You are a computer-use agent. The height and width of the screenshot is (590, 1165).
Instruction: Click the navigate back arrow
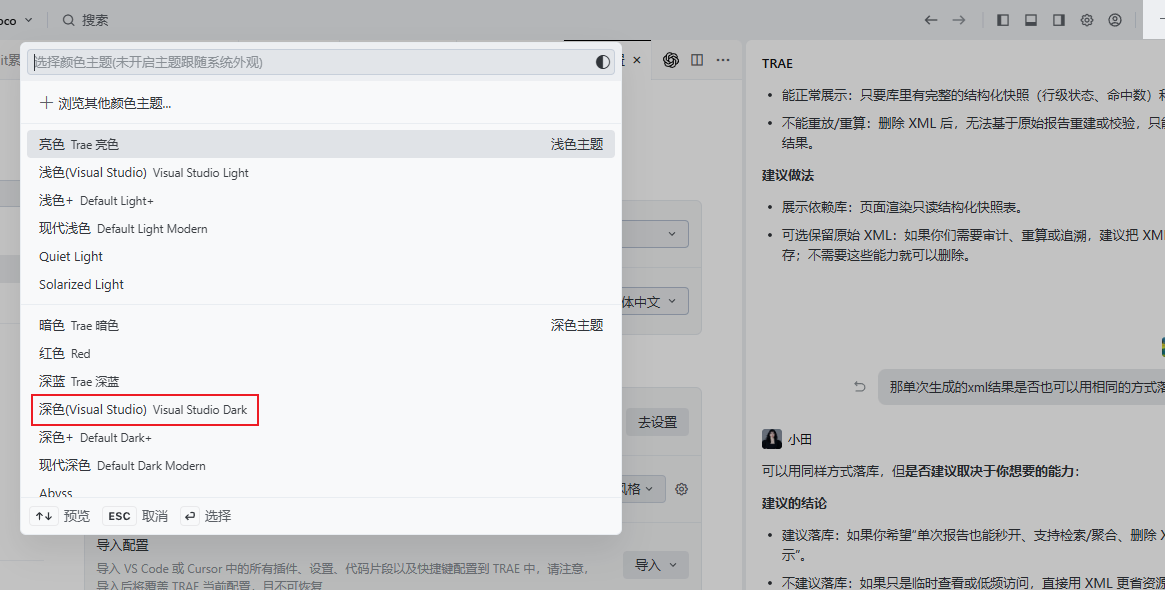point(931,20)
